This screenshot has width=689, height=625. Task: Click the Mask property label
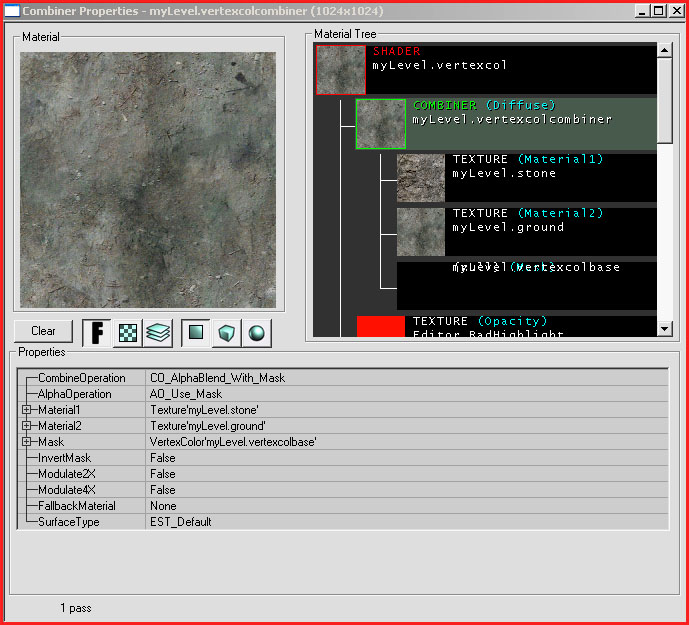(51, 442)
